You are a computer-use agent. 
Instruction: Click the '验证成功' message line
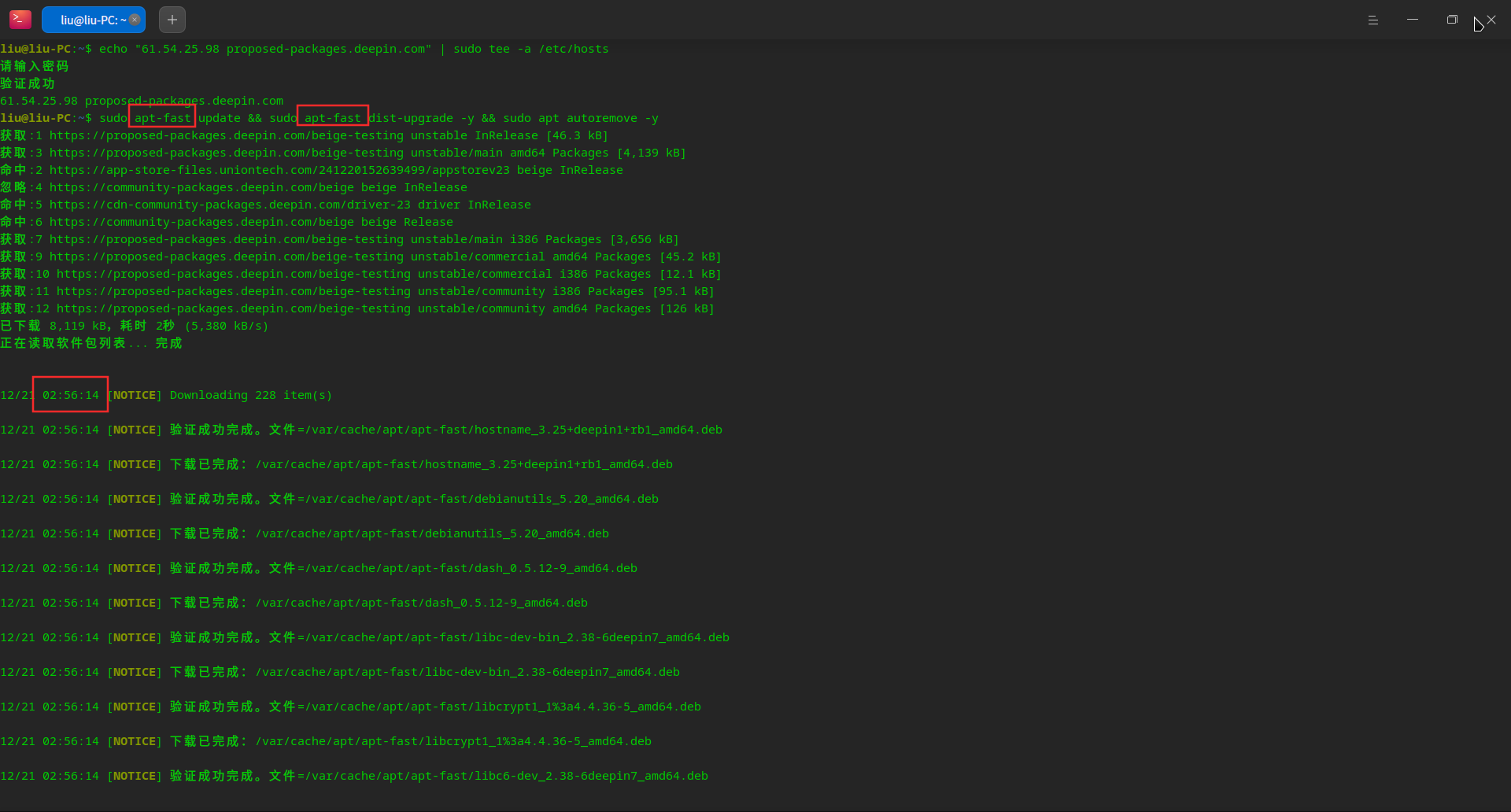pos(28,83)
